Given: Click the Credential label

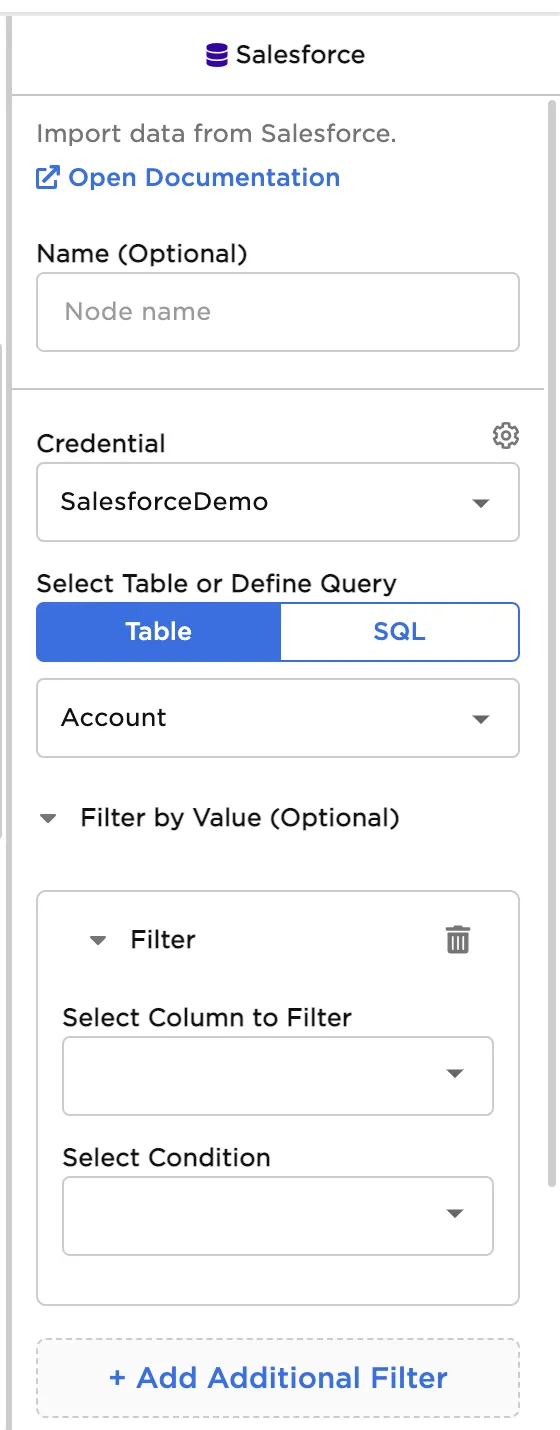Looking at the screenshot, I should click(101, 444).
